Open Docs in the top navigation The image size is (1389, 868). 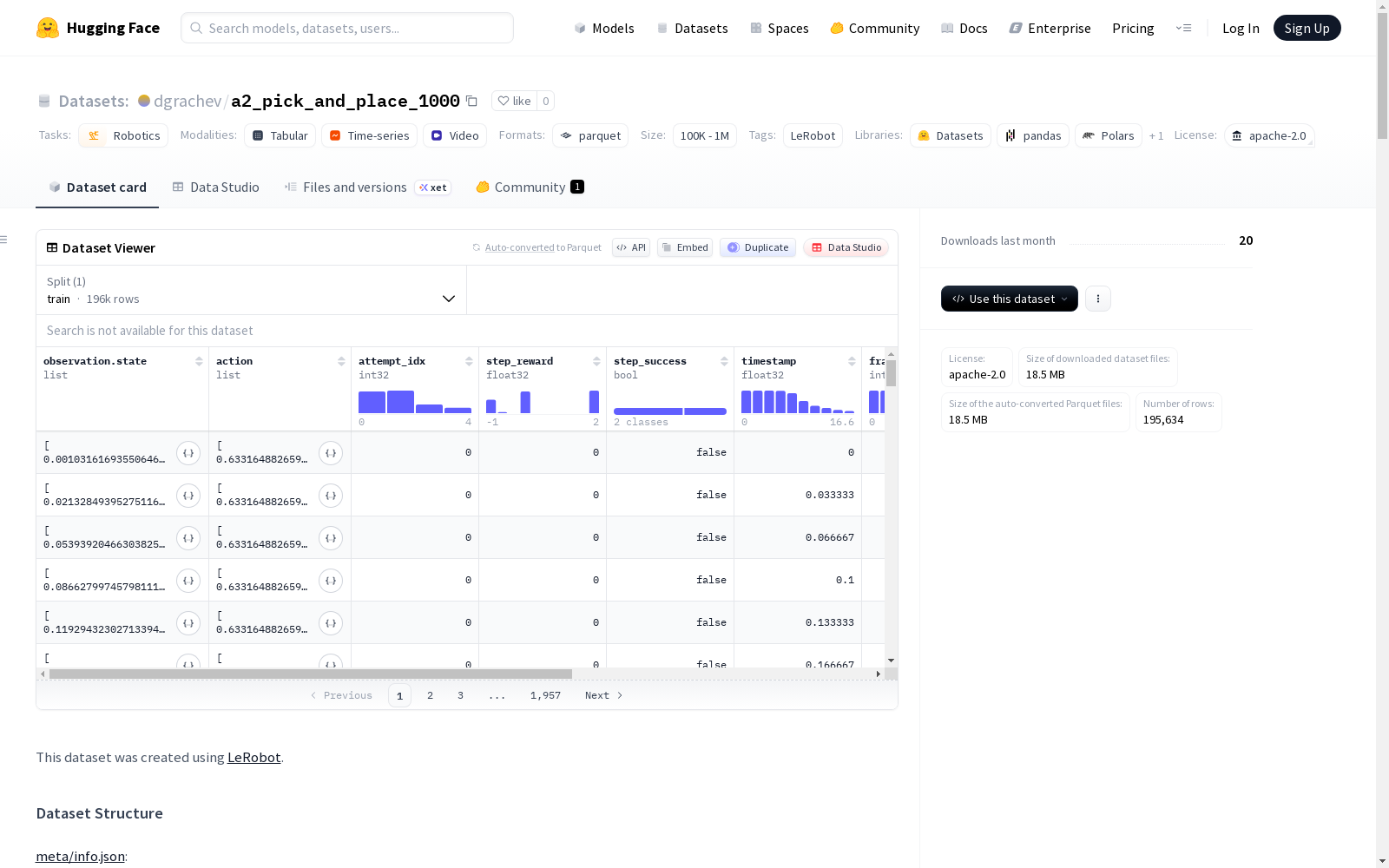coord(964,28)
